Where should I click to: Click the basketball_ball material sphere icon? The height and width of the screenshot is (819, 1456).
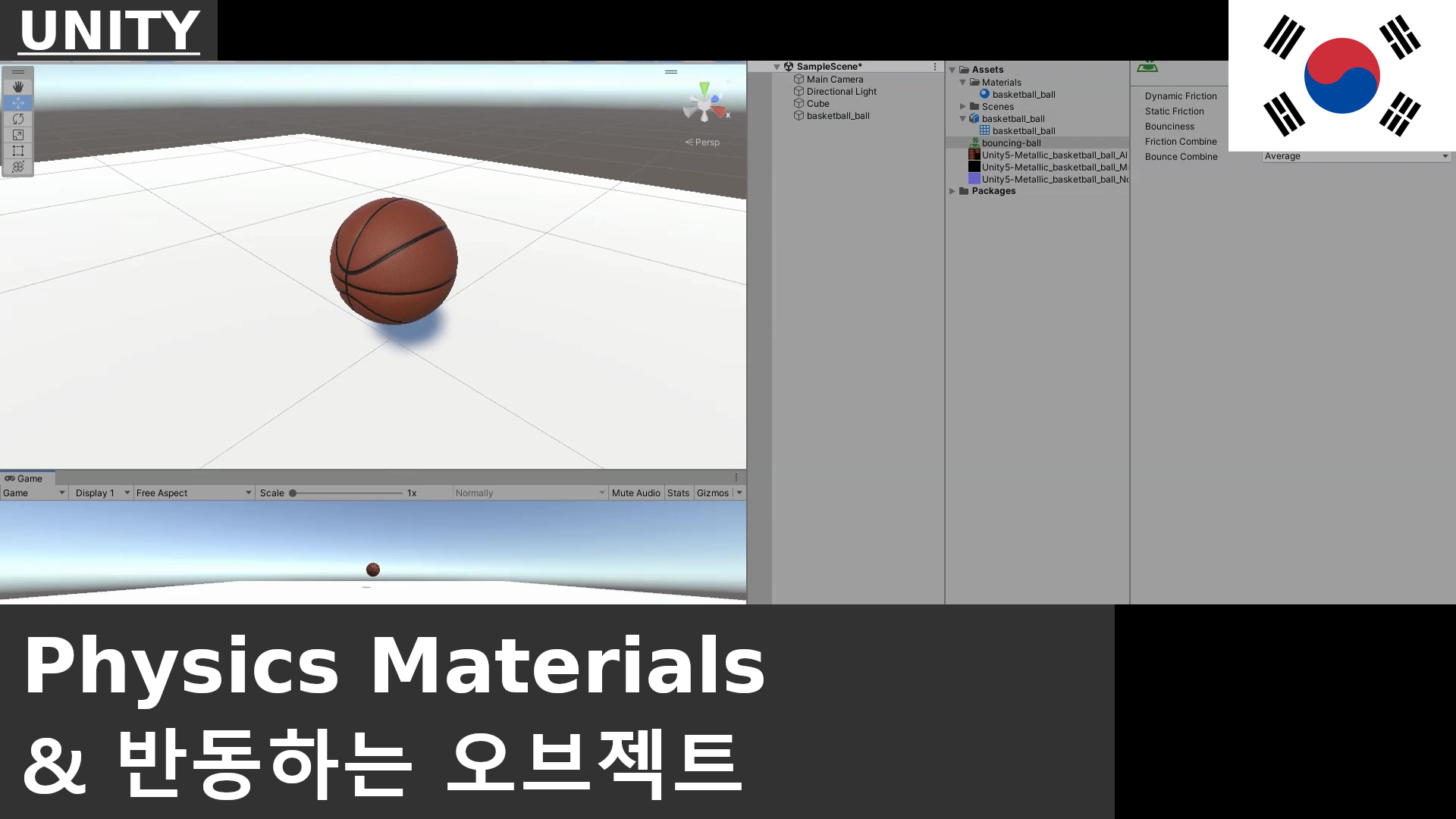pos(984,94)
